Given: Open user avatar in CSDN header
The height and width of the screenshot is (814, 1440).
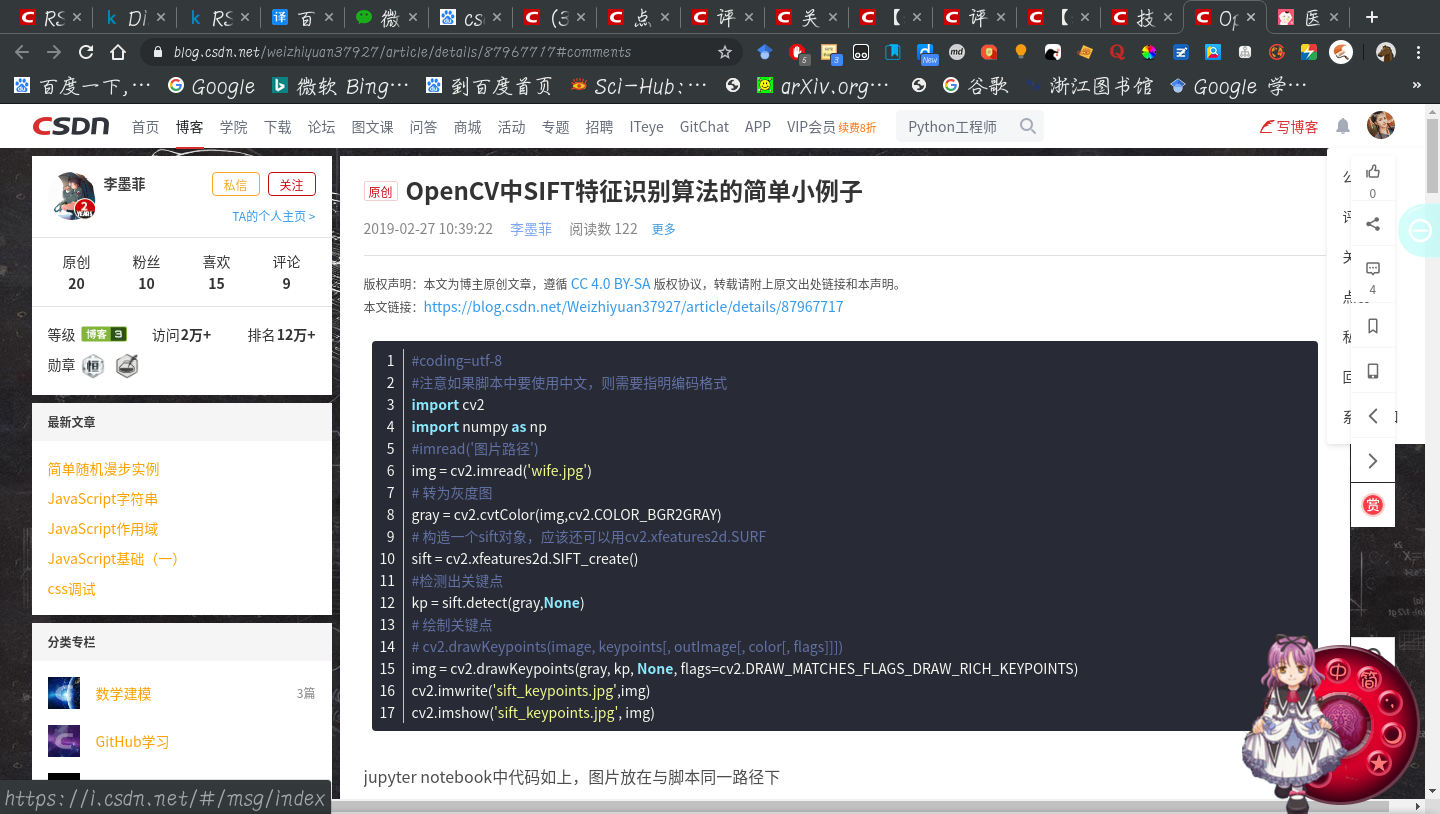Looking at the screenshot, I should [1381, 125].
